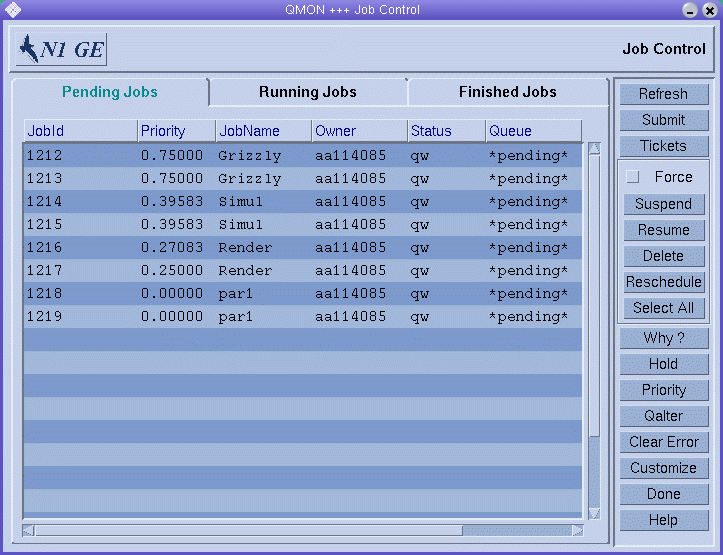This screenshot has height=555, width=723.
Task: Switch to the Pending Jobs tab
Action: tap(110, 92)
